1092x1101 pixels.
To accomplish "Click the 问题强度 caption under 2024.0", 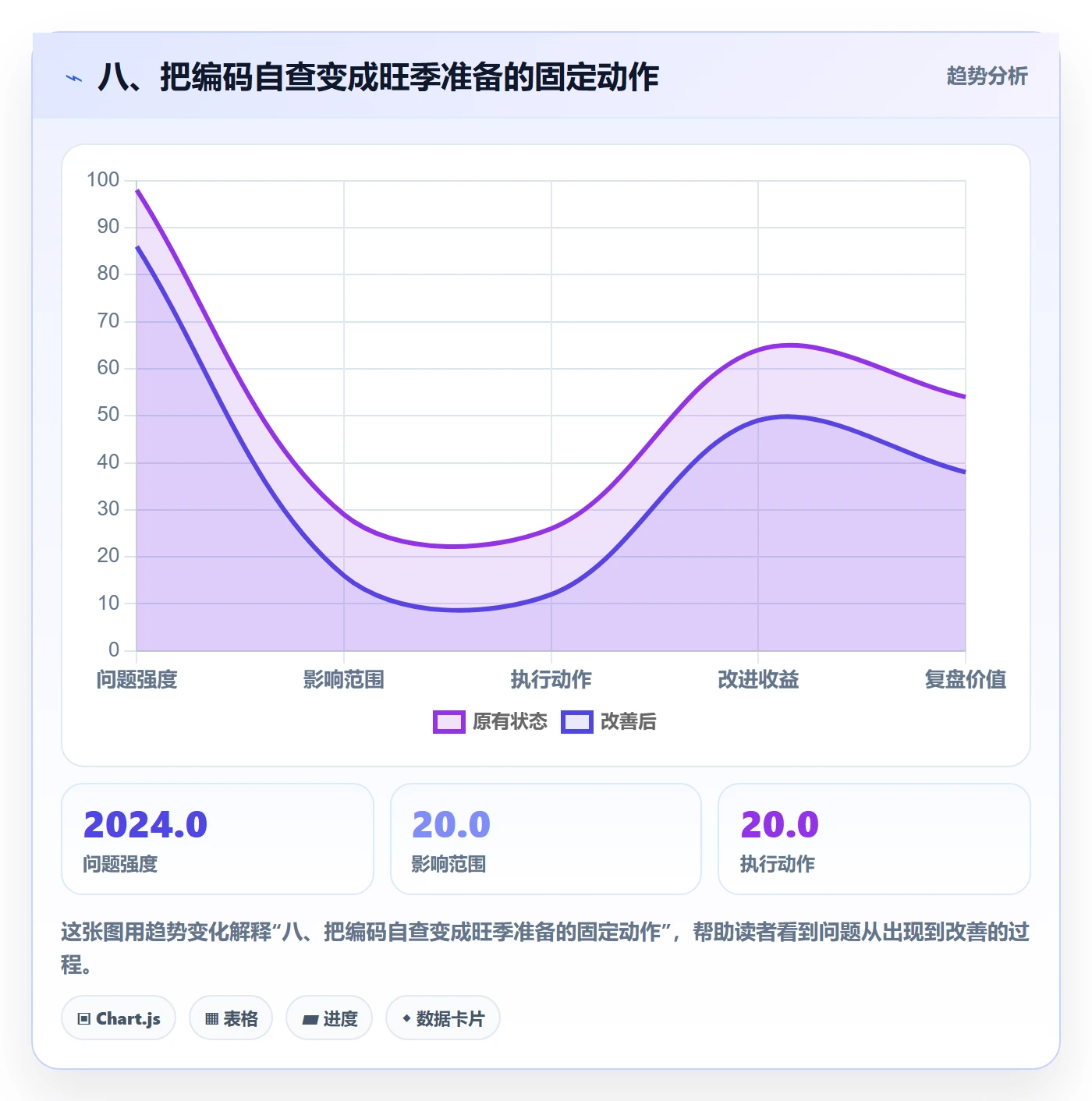I will pos(121,864).
